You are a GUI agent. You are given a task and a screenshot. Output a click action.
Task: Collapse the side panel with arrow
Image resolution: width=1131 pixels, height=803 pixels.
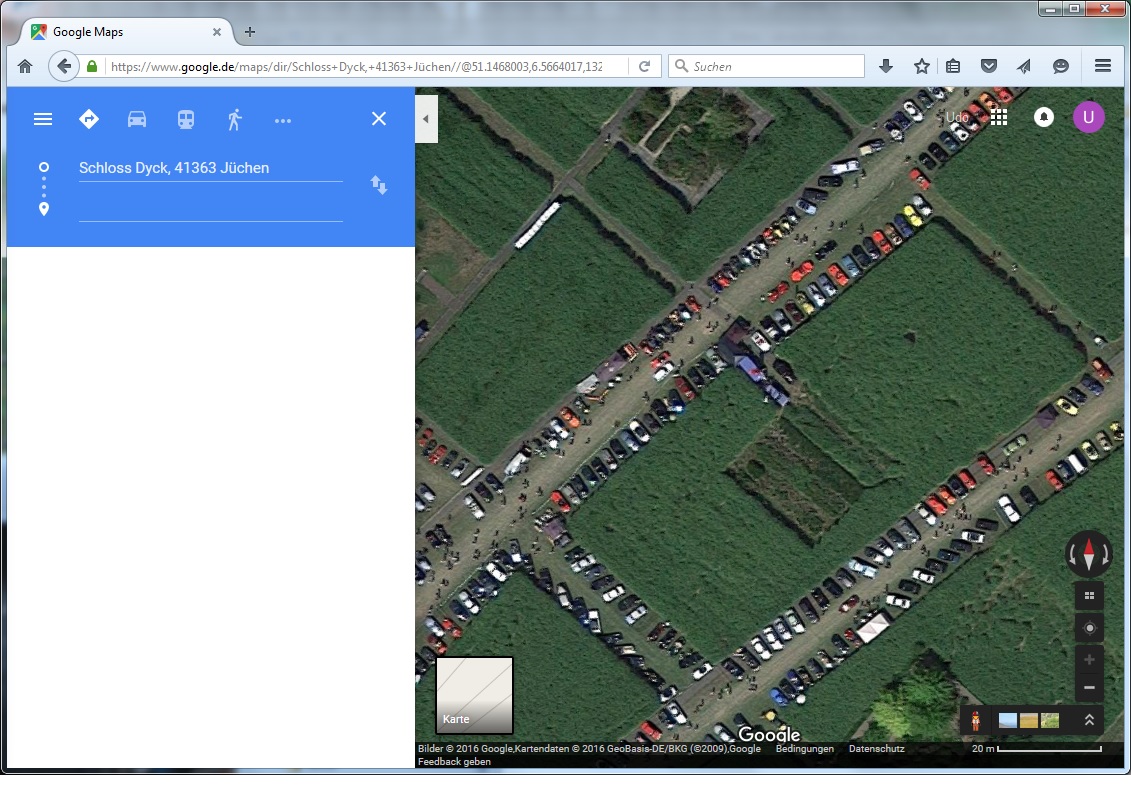click(x=426, y=119)
